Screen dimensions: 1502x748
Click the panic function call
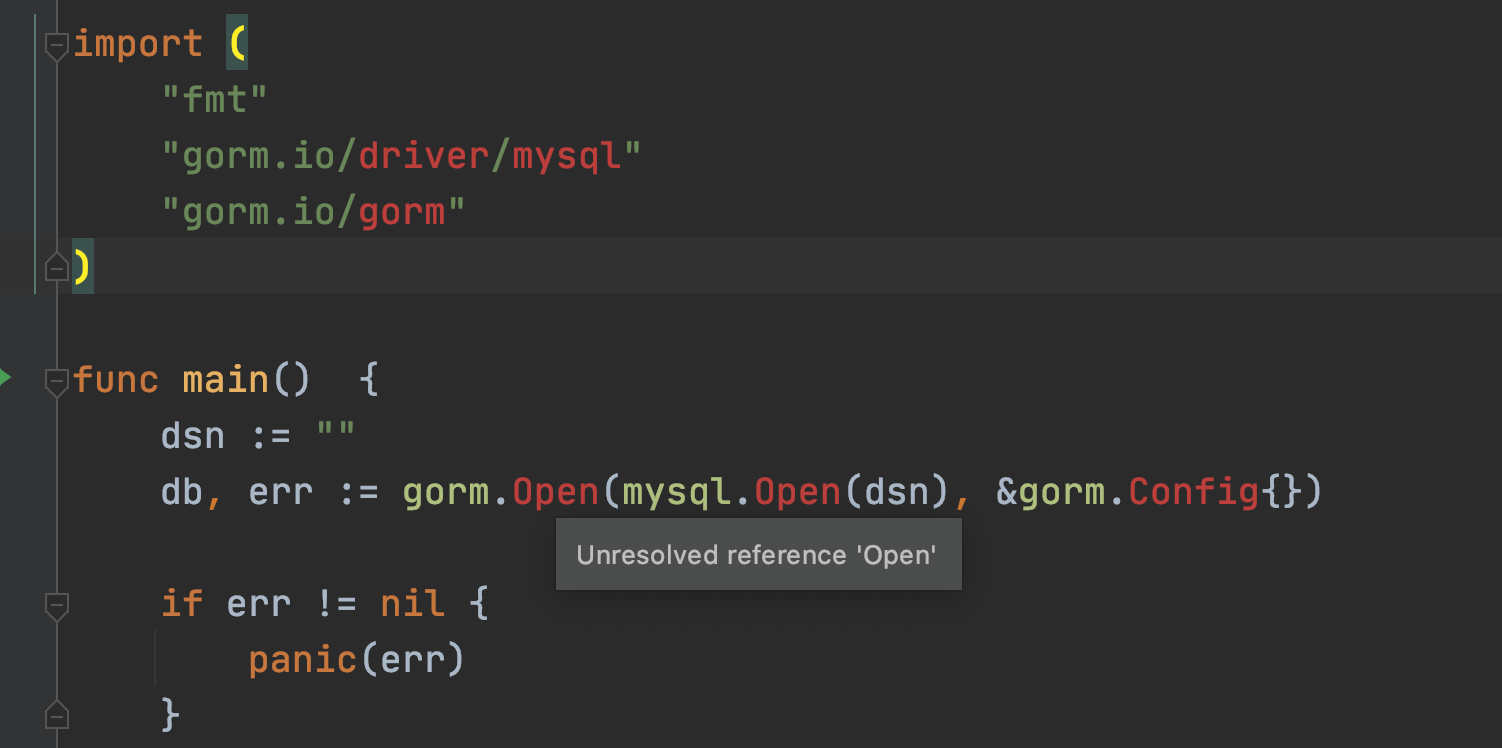[303, 660]
